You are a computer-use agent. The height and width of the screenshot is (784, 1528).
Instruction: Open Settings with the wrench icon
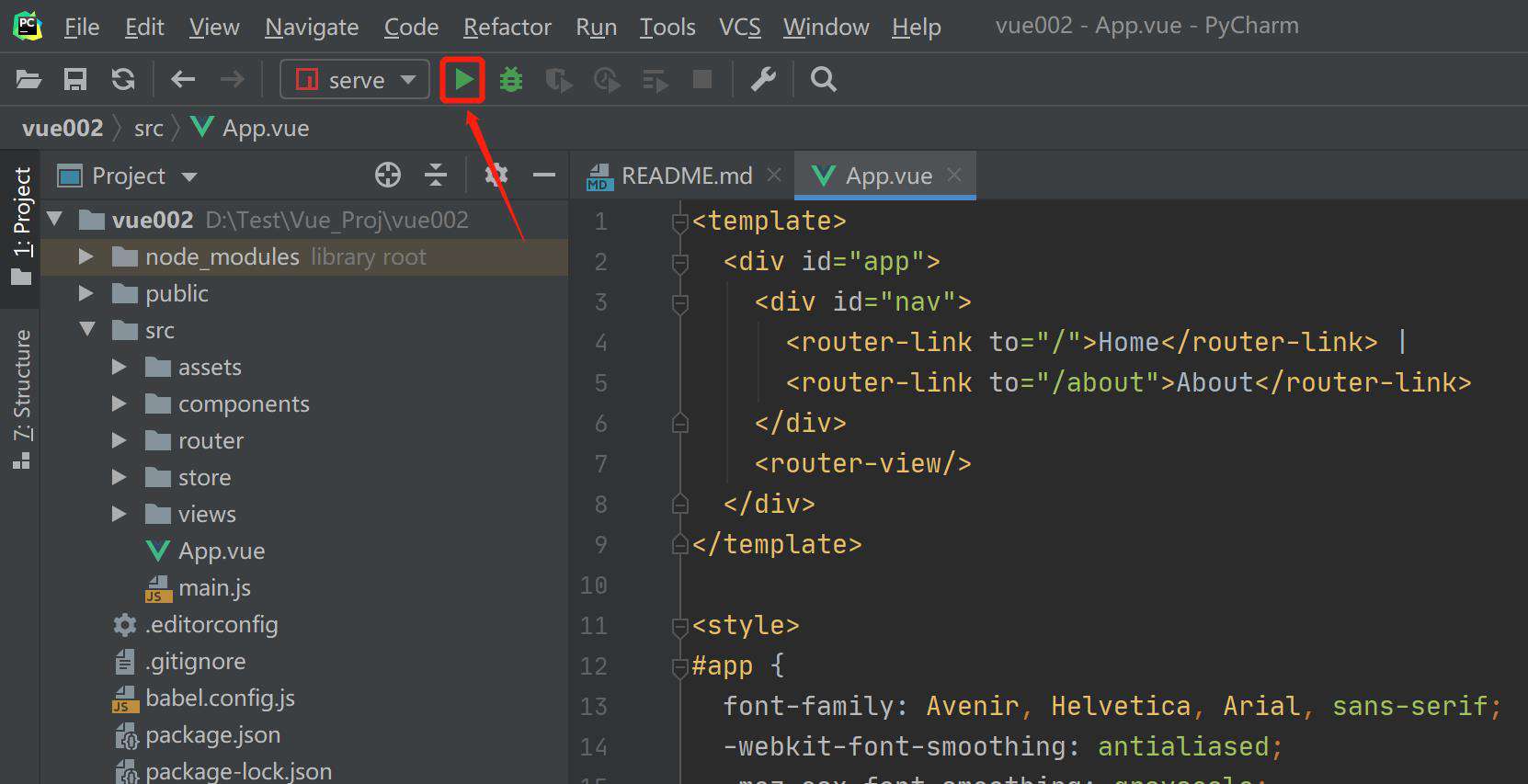pyautogui.click(x=763, y=80)
